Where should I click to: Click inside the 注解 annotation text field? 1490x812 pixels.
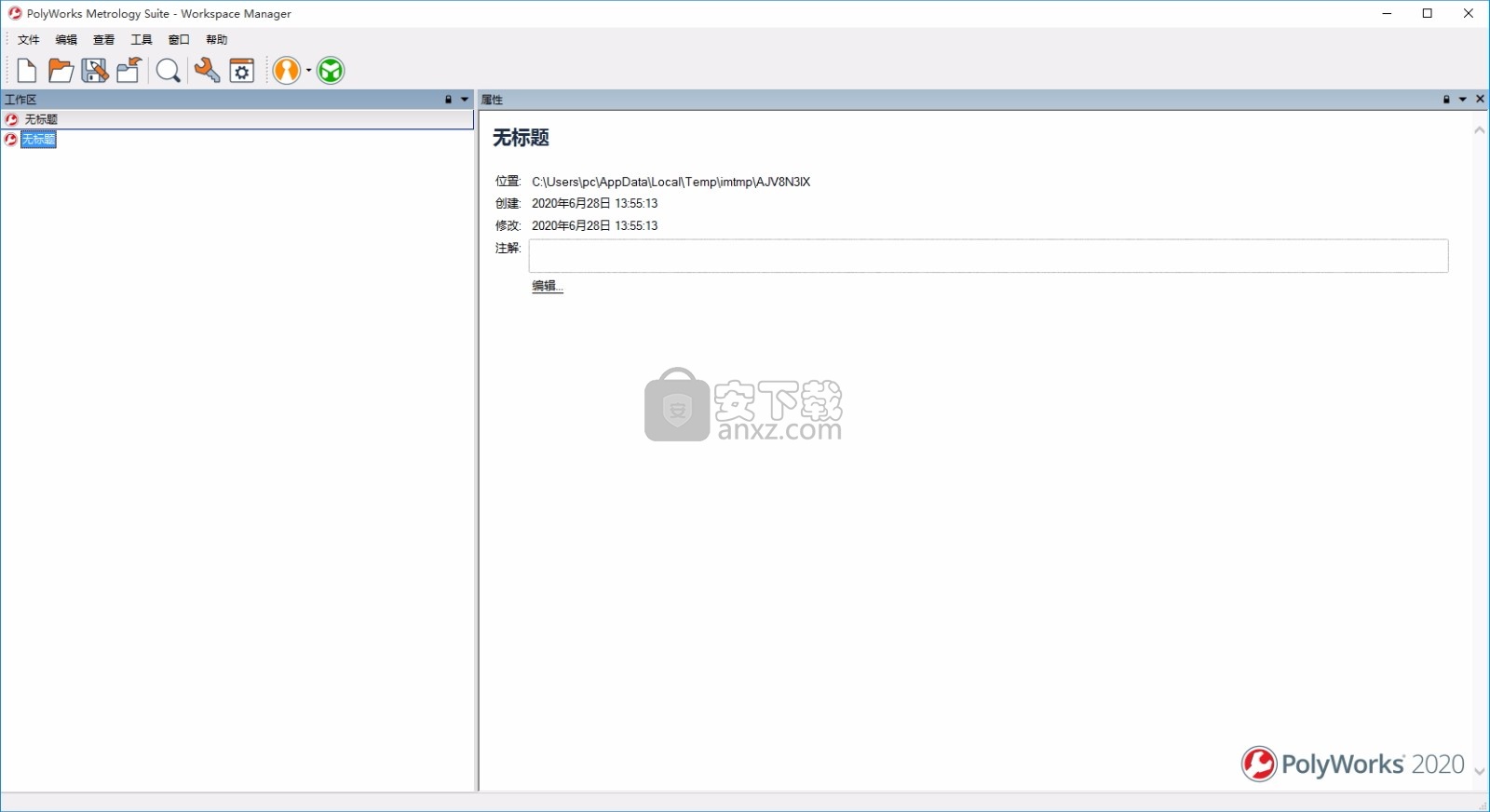[x=987, y=256]
